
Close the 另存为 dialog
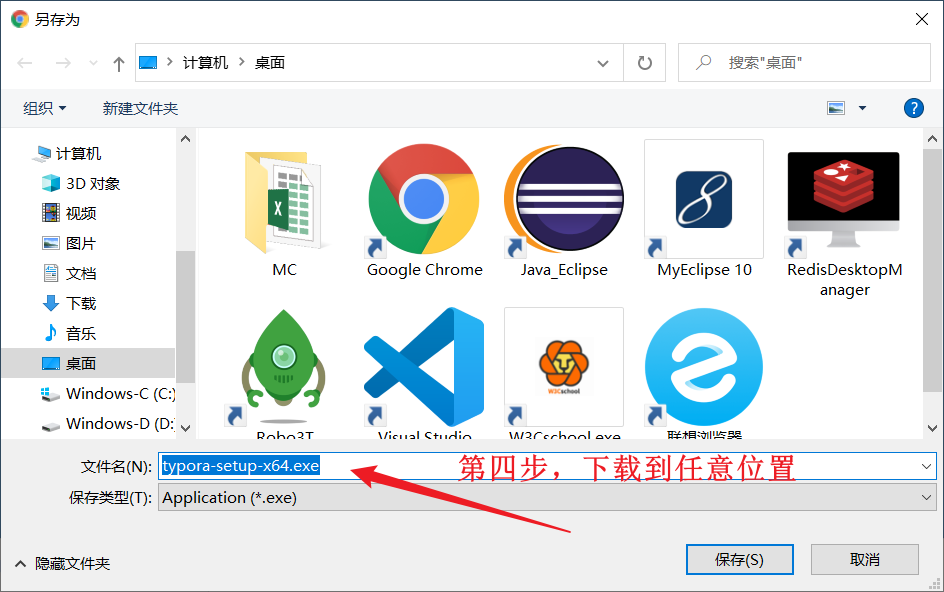click(921, 19)
